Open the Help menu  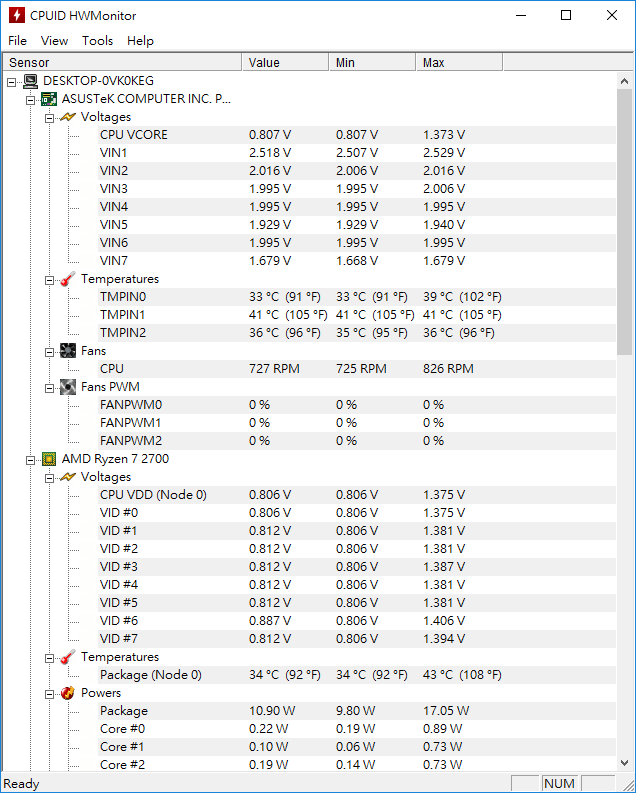[140, 40]
